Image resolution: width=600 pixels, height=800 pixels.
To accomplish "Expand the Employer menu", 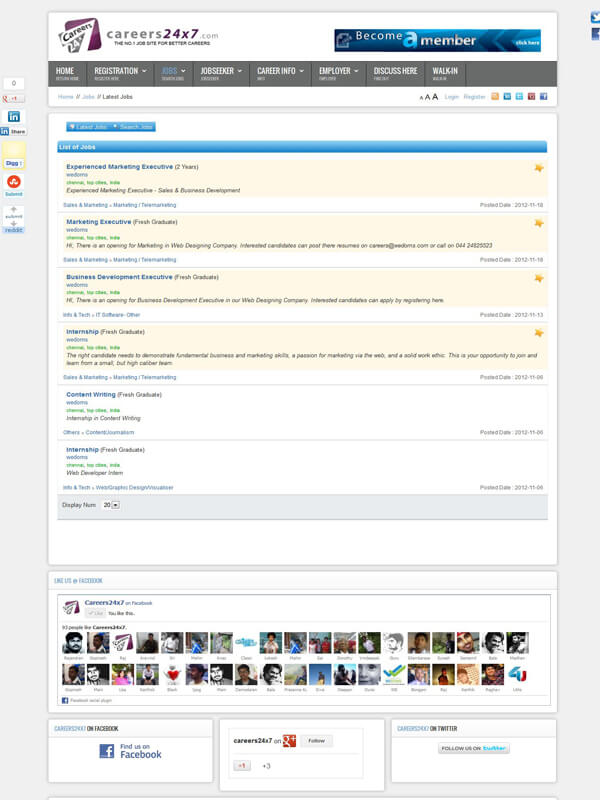I will 339,72.
